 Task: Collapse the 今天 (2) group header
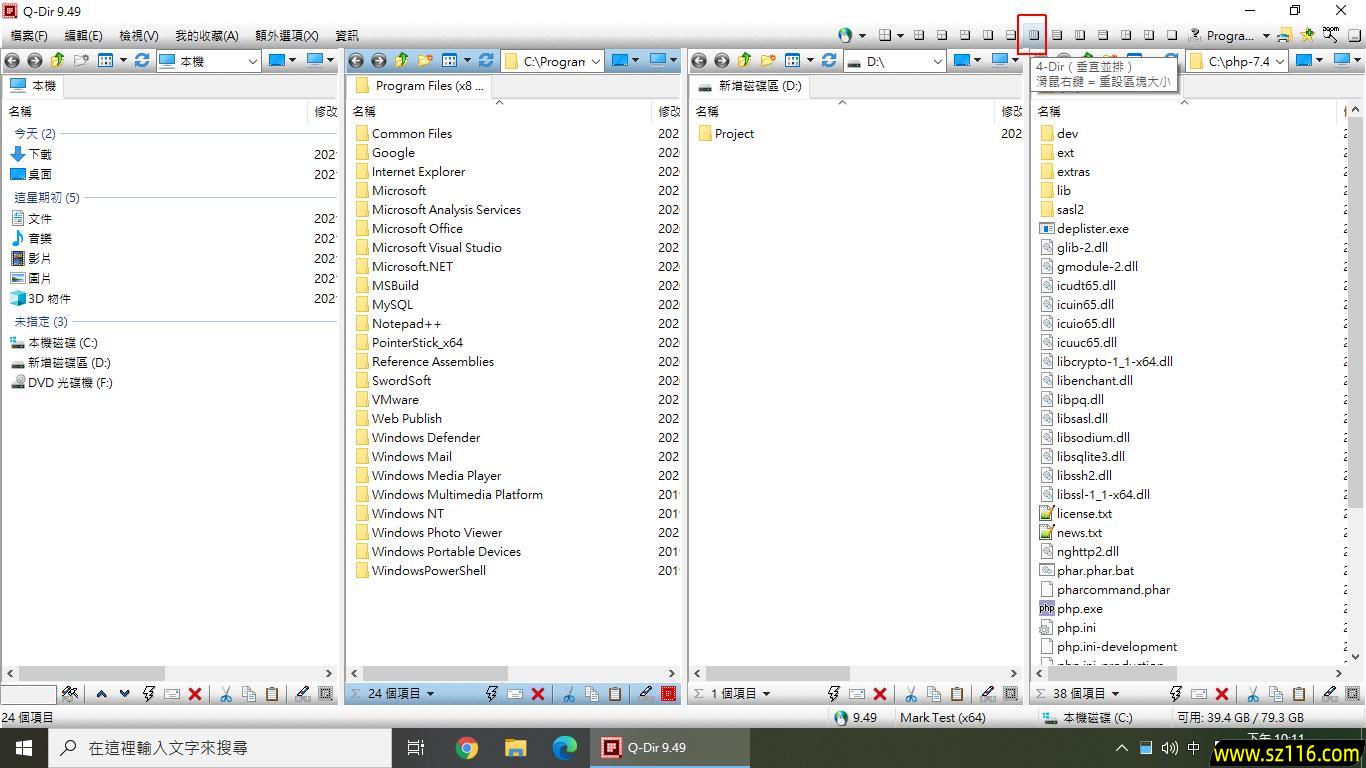click(35, 133)
